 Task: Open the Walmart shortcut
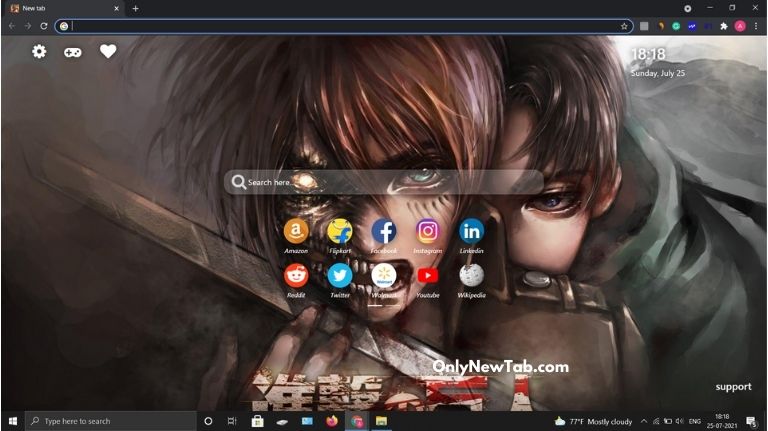click(x=384, y=275)
